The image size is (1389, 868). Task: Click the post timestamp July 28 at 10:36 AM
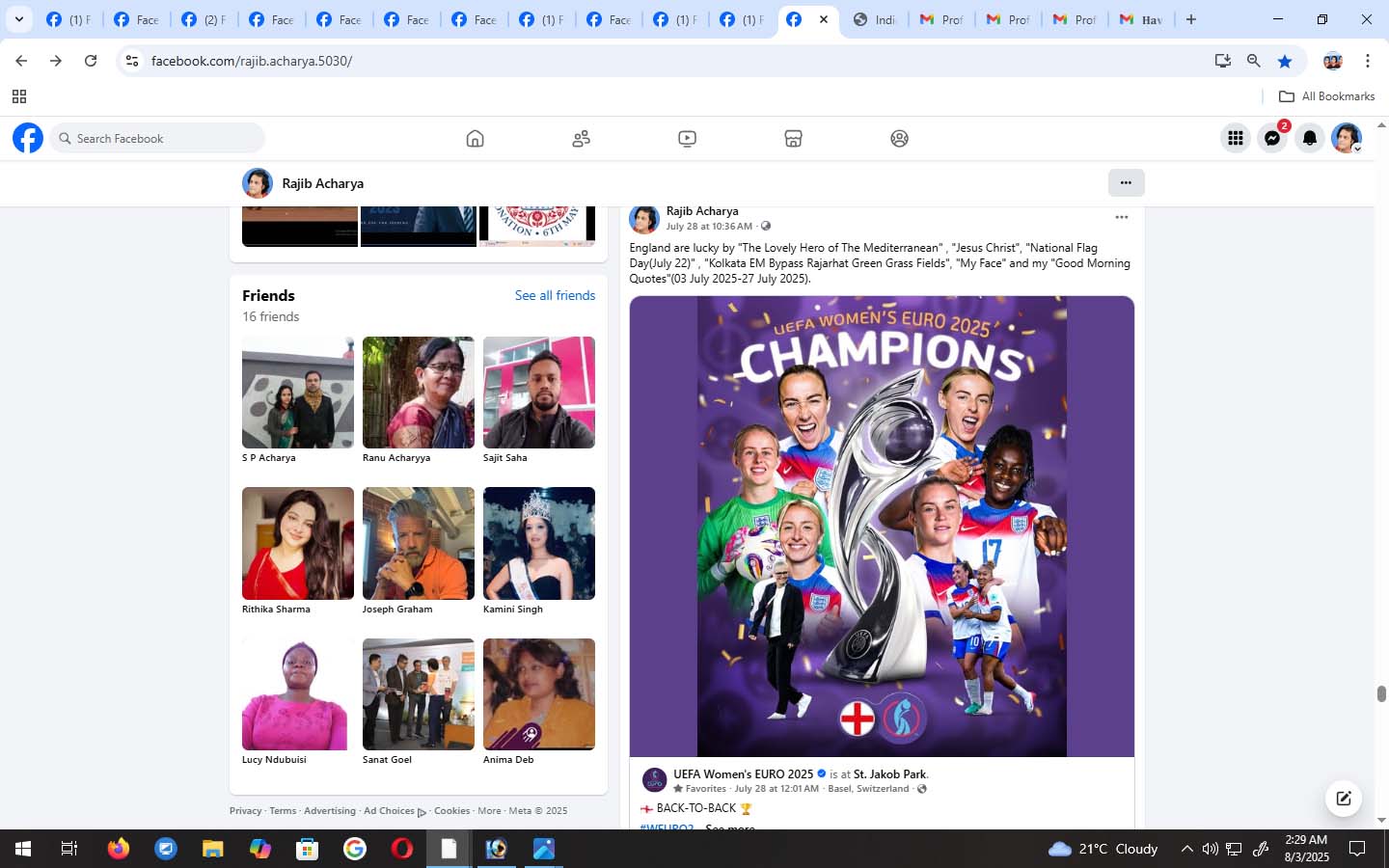709,227
